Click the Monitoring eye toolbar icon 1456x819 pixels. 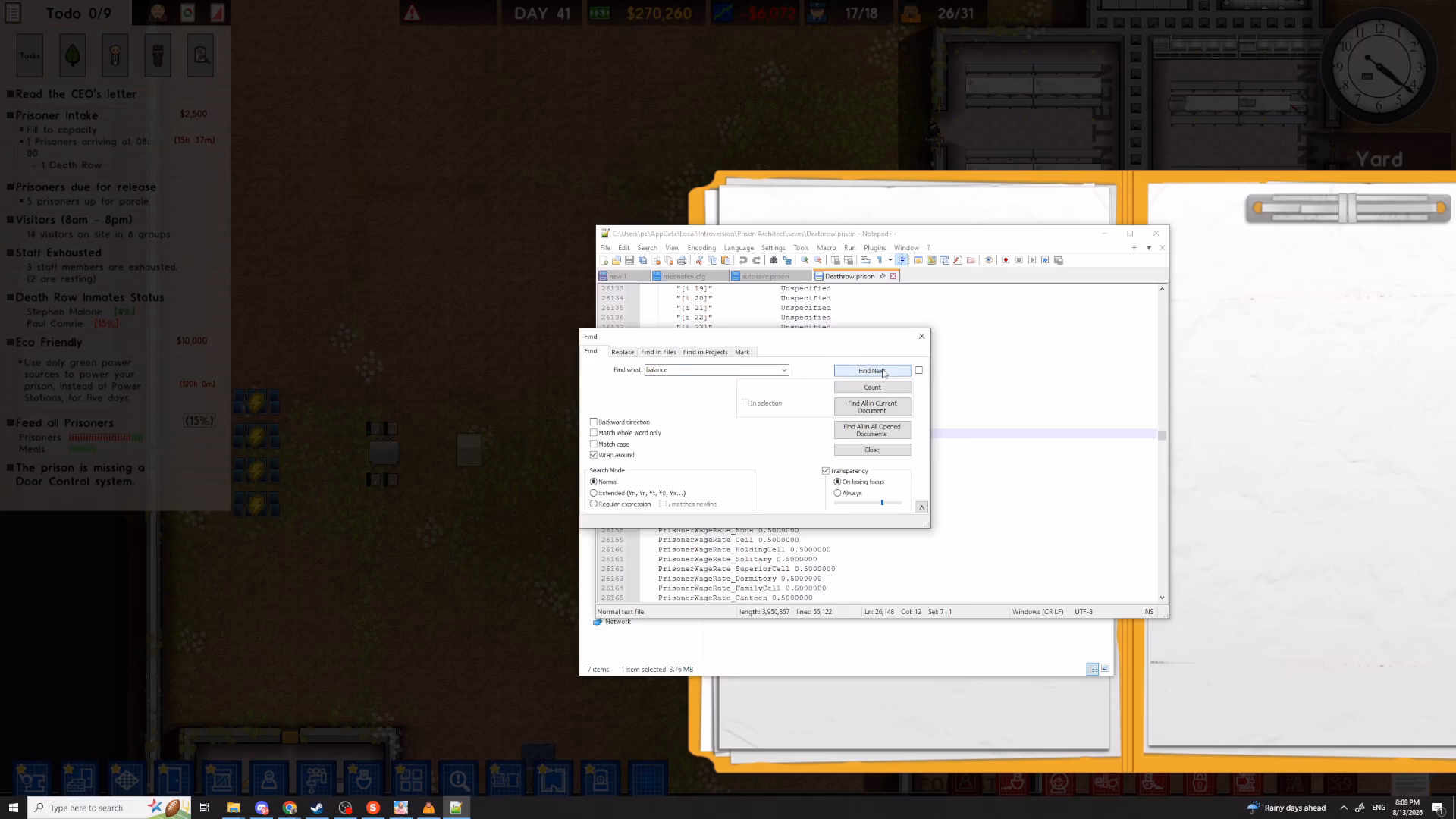pyautogui.click(x=988, y=260)
